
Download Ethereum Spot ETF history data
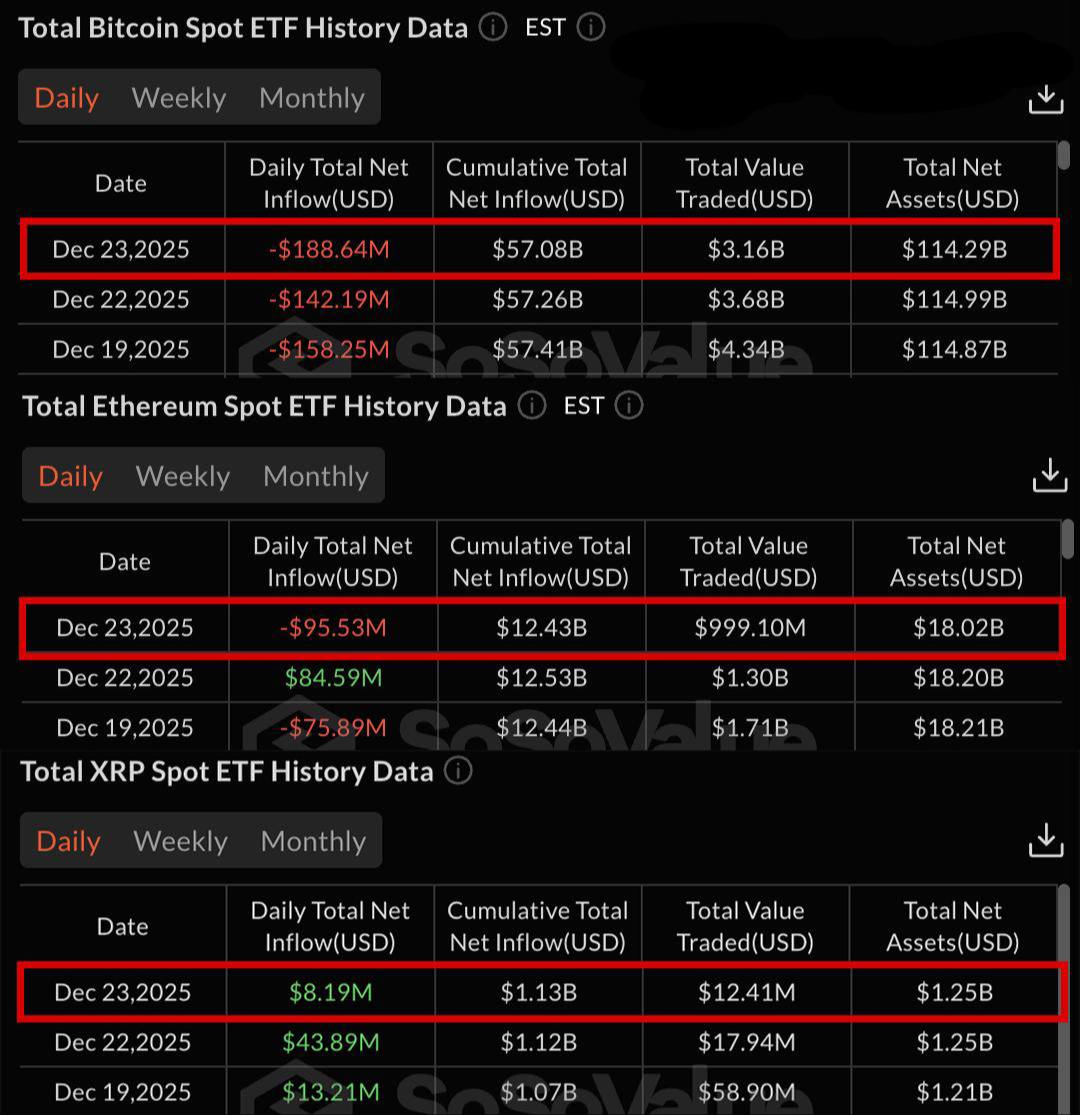[x=1049, y=476]
